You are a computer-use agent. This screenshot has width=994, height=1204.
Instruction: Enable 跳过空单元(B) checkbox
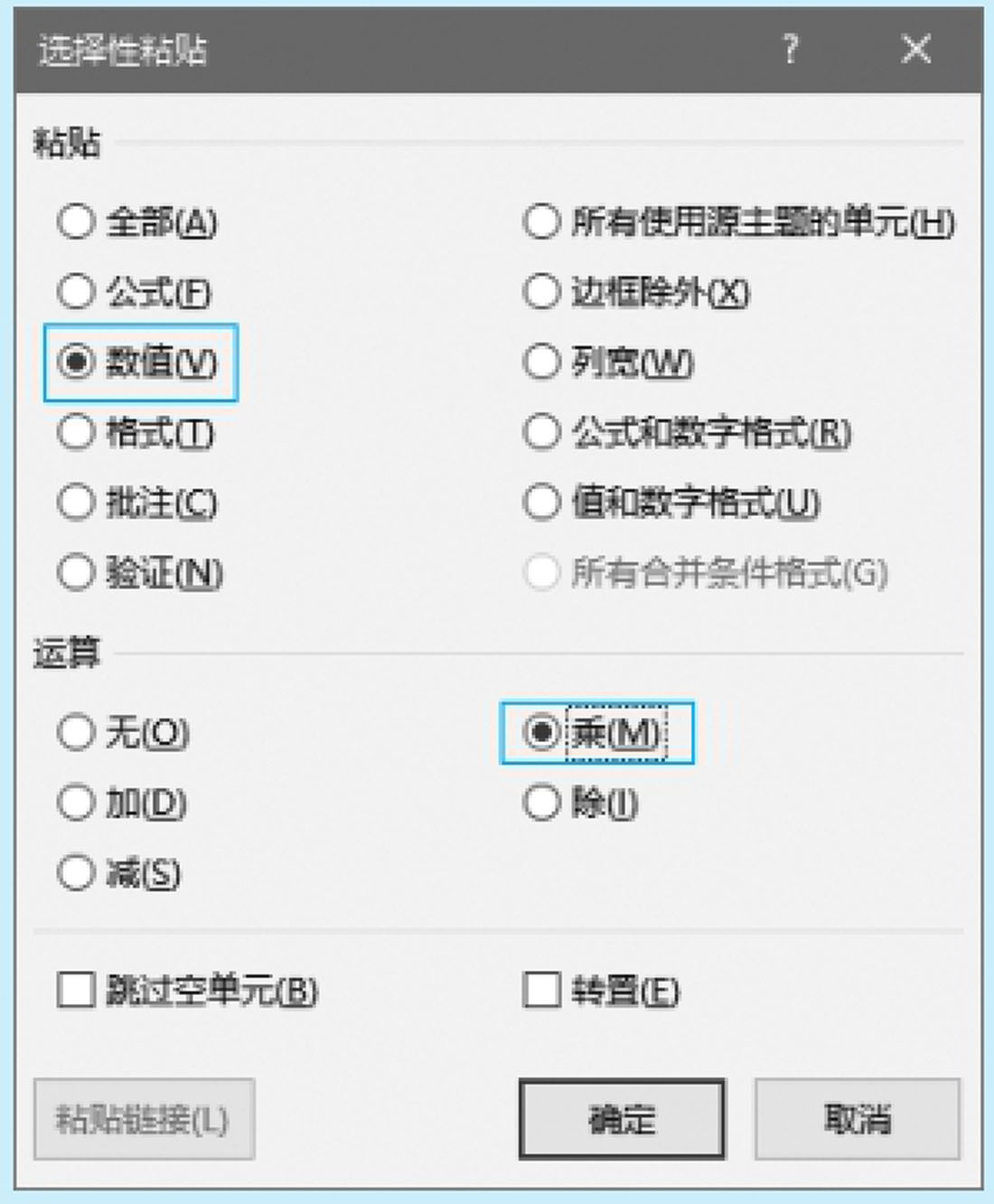tap(77, 990)
